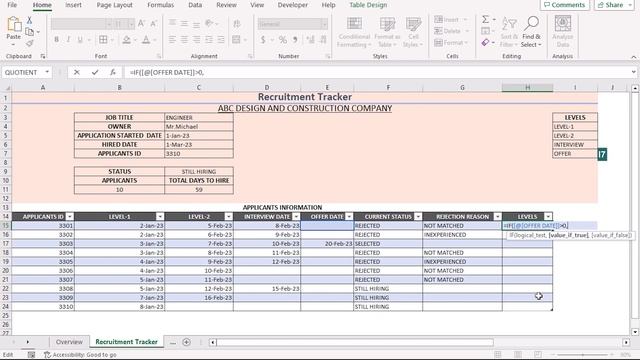Open the Font Color swatch
Viewport: 640px width, 360px height.
(146, 40)
